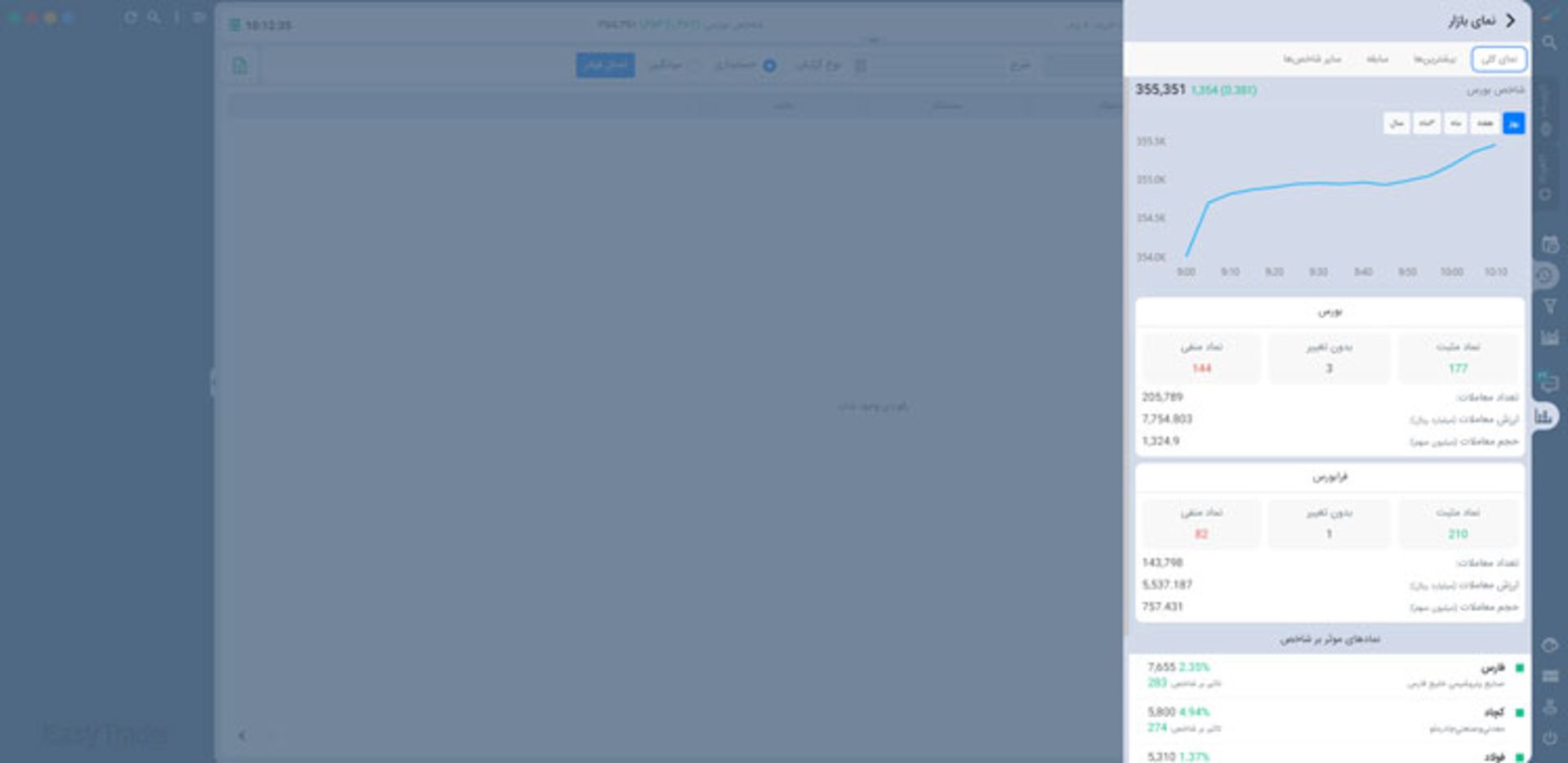This screenshot has height=763, width=1568.
Task: Open the messages chat icon in sidebar
Action: coord(1548,382)
